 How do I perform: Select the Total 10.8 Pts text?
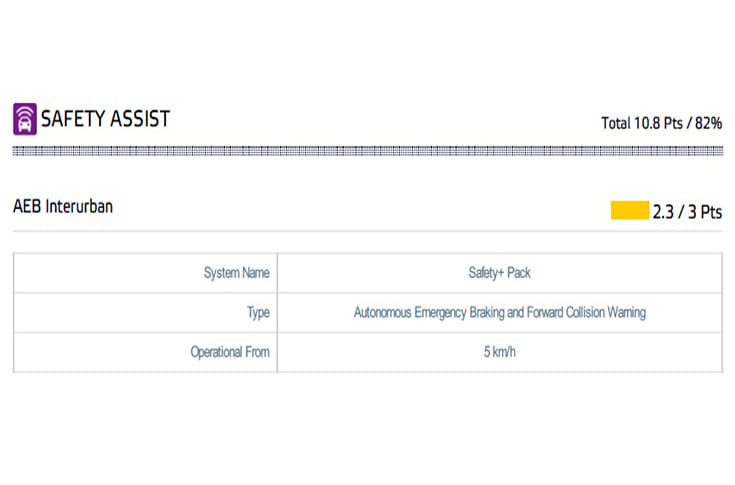[642, 123]
